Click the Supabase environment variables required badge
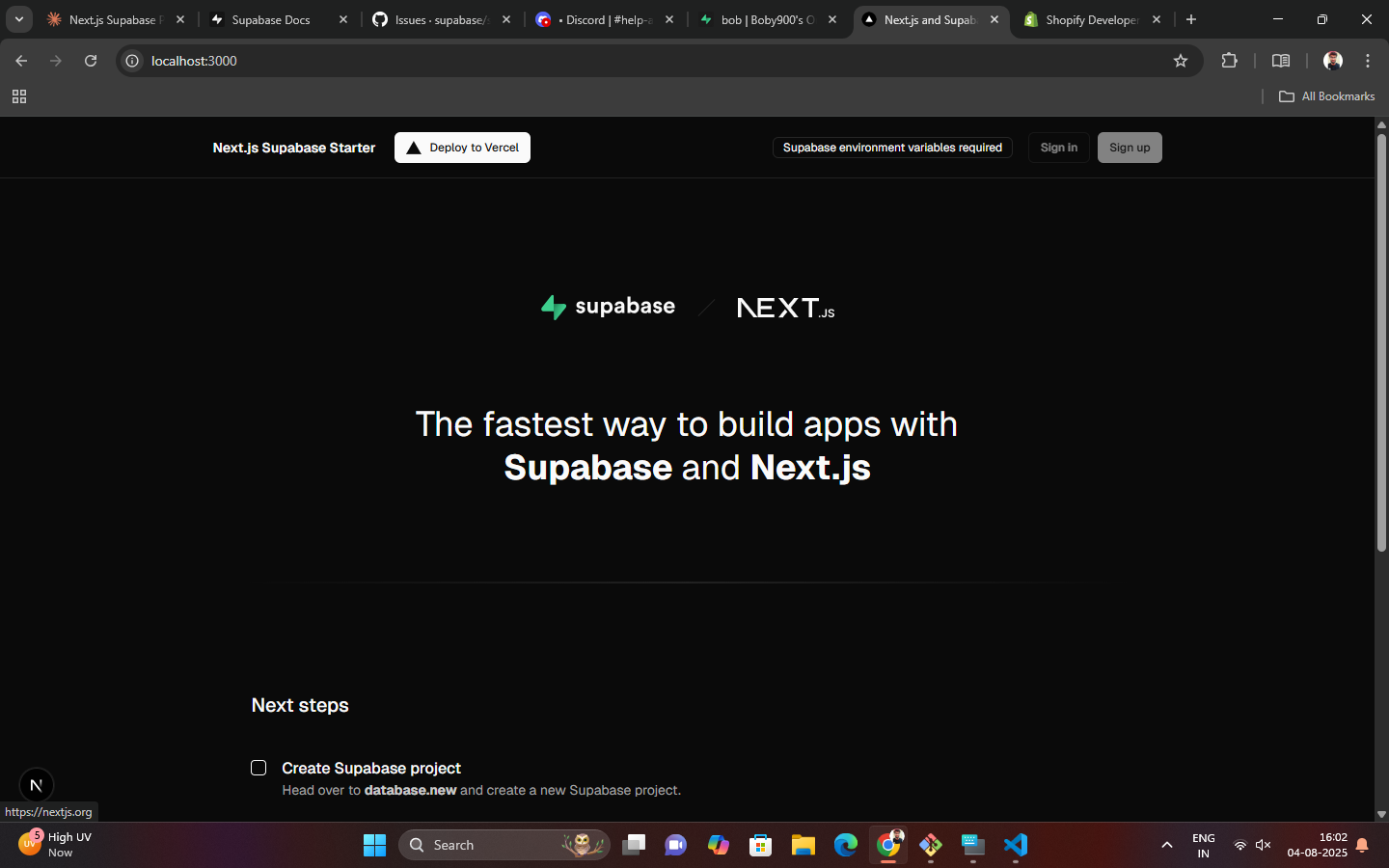 pos(892,148)
